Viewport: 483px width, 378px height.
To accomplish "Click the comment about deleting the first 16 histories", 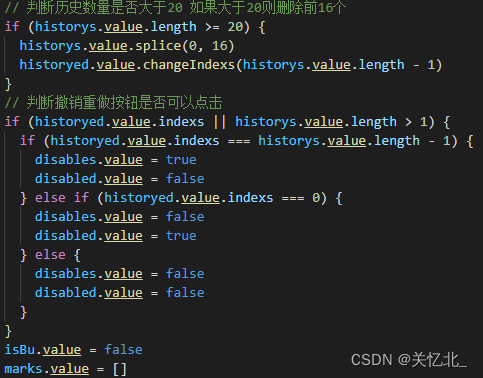I will coord(175,7).
